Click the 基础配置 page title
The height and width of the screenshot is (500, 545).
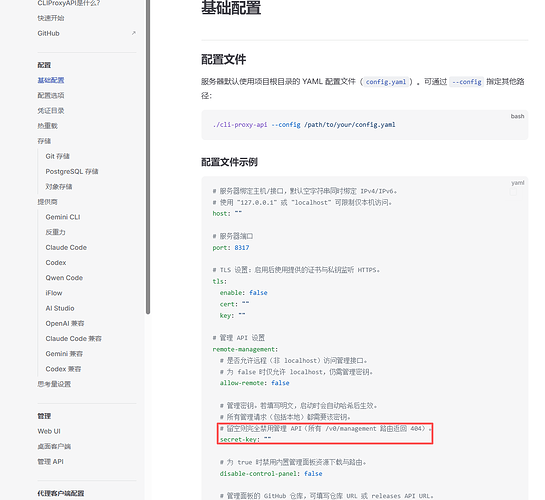tap(231, 8)
